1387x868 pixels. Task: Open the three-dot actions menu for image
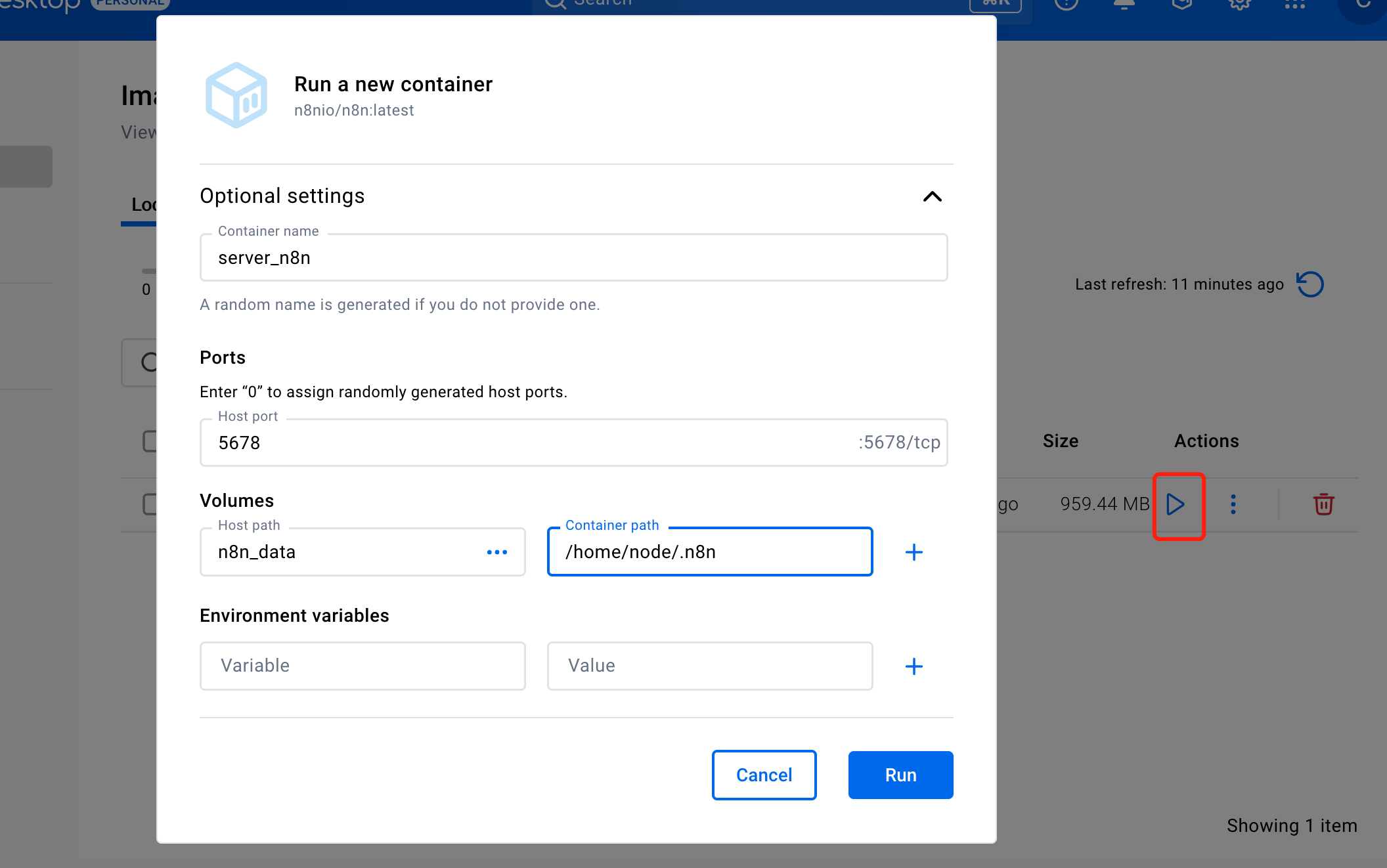1233,504
